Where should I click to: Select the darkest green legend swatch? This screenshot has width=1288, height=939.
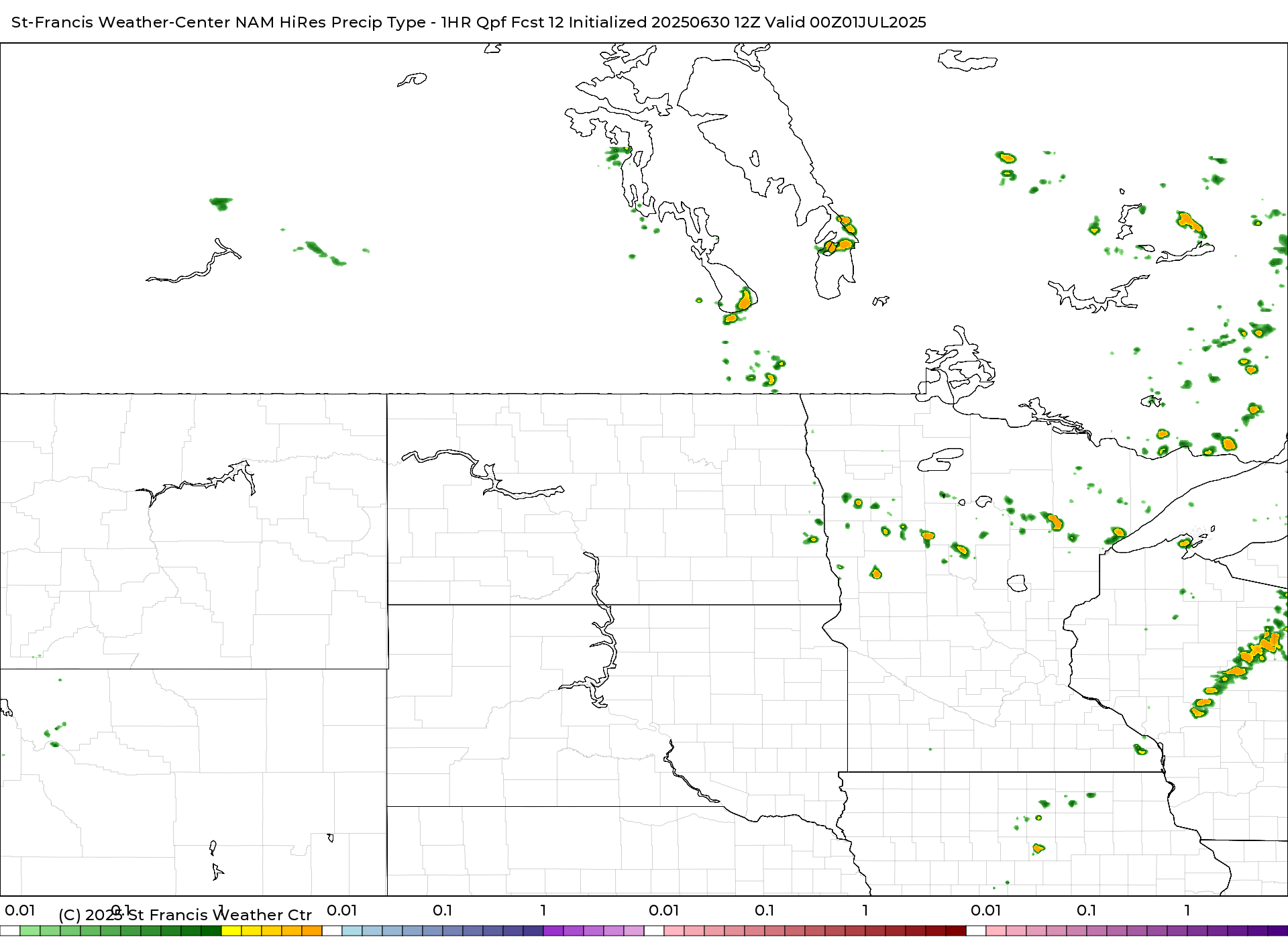[211, 931]
